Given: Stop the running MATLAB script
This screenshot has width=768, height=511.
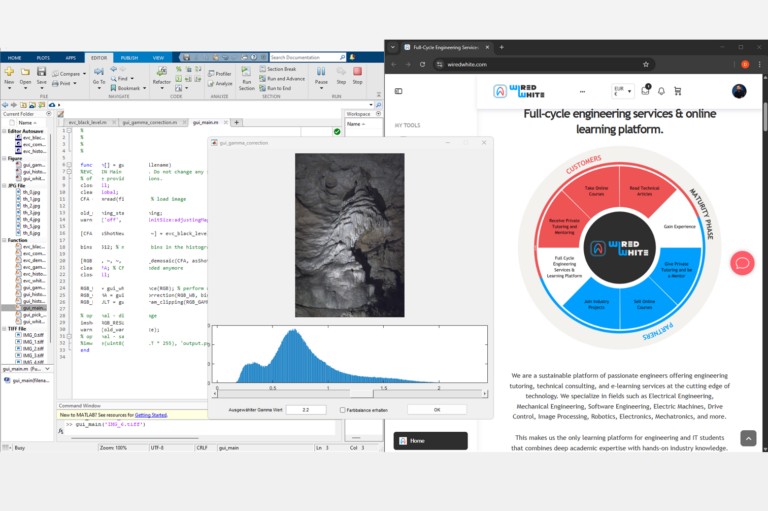Looking at the screenshot, I should tap(358, 72).
